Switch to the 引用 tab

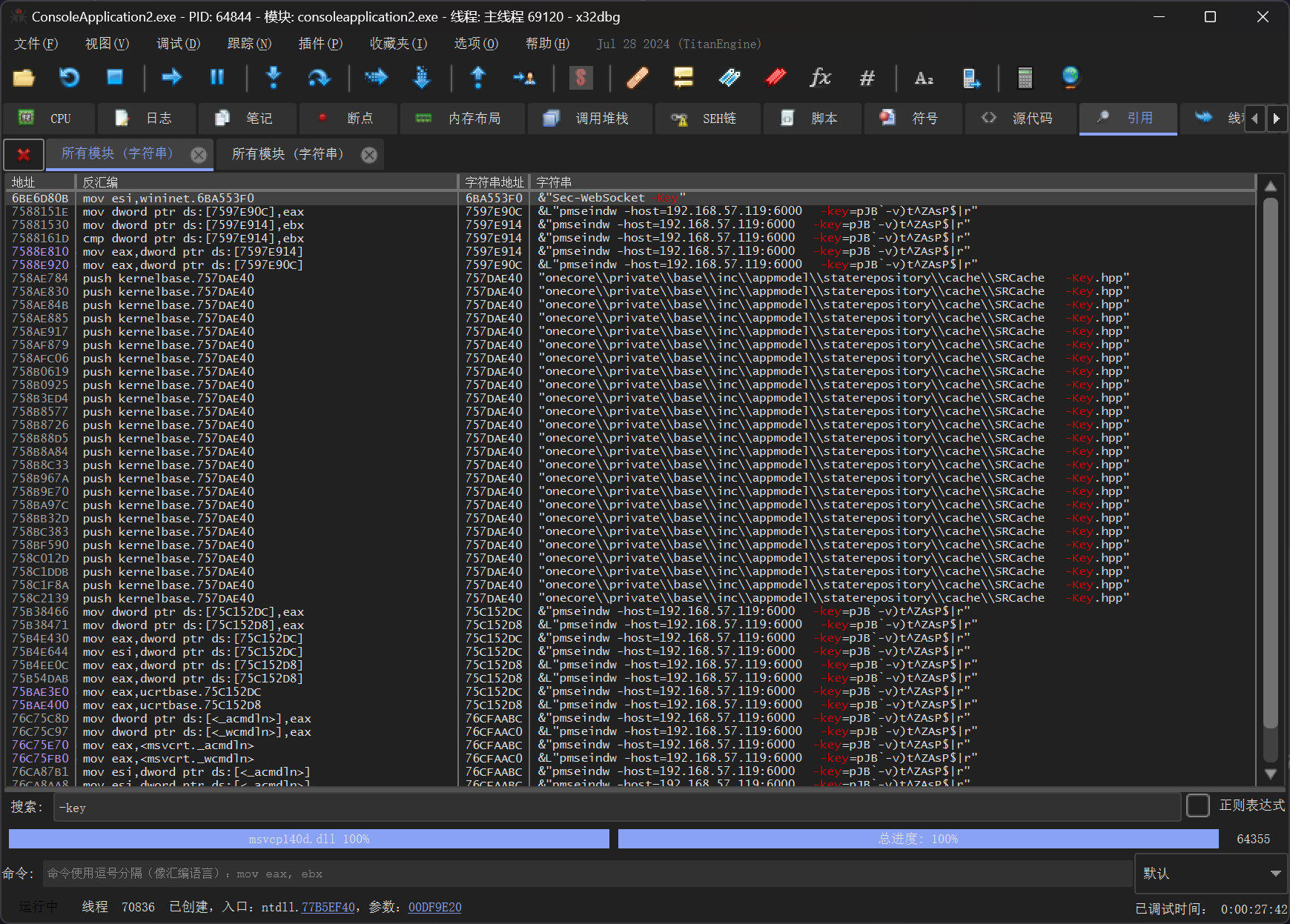(1128, 119)
